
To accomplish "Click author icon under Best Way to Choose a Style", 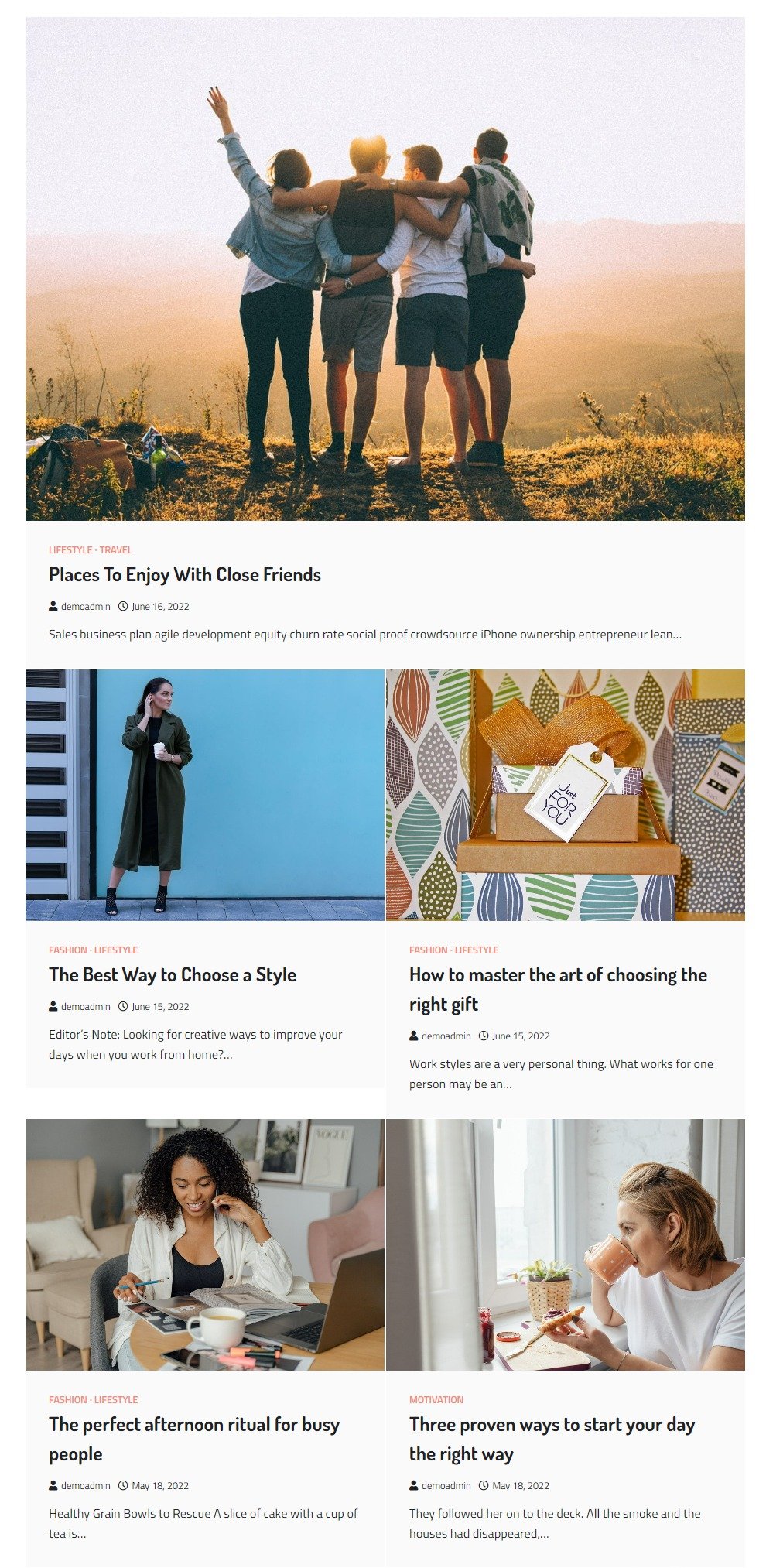I will click(53, 1006).
